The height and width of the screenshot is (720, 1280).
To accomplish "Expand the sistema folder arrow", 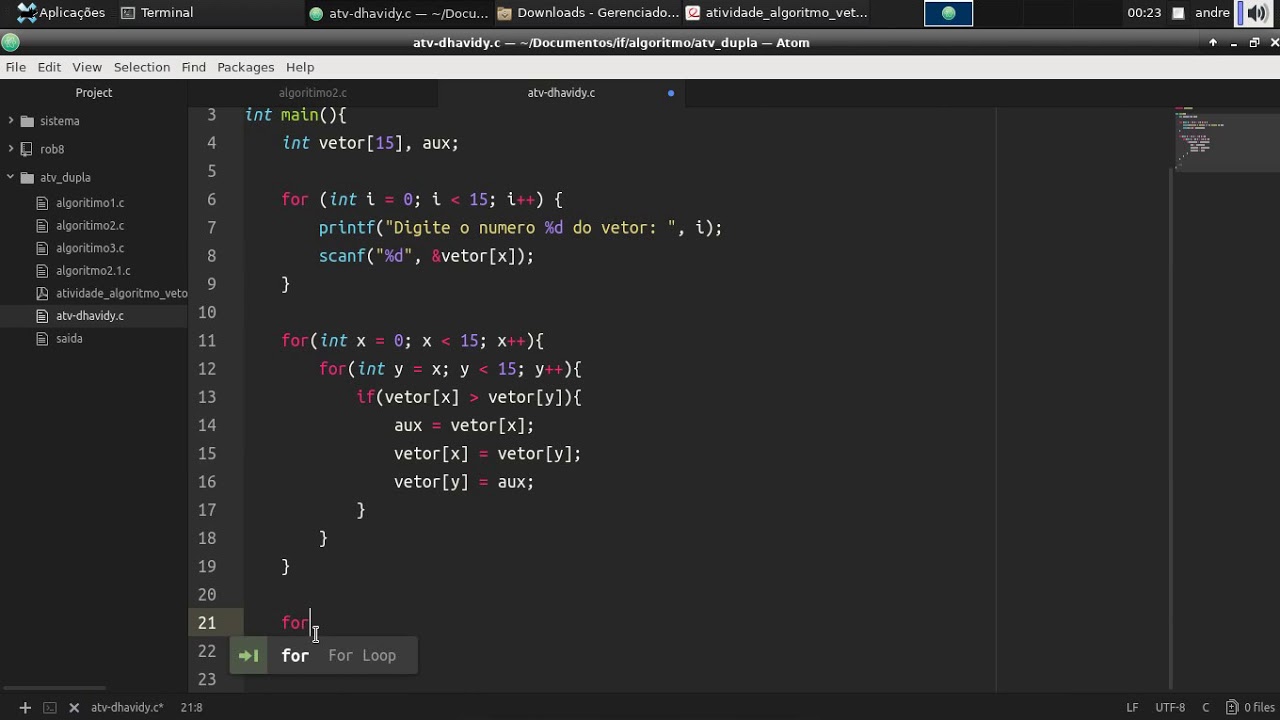I will point(11,121).
